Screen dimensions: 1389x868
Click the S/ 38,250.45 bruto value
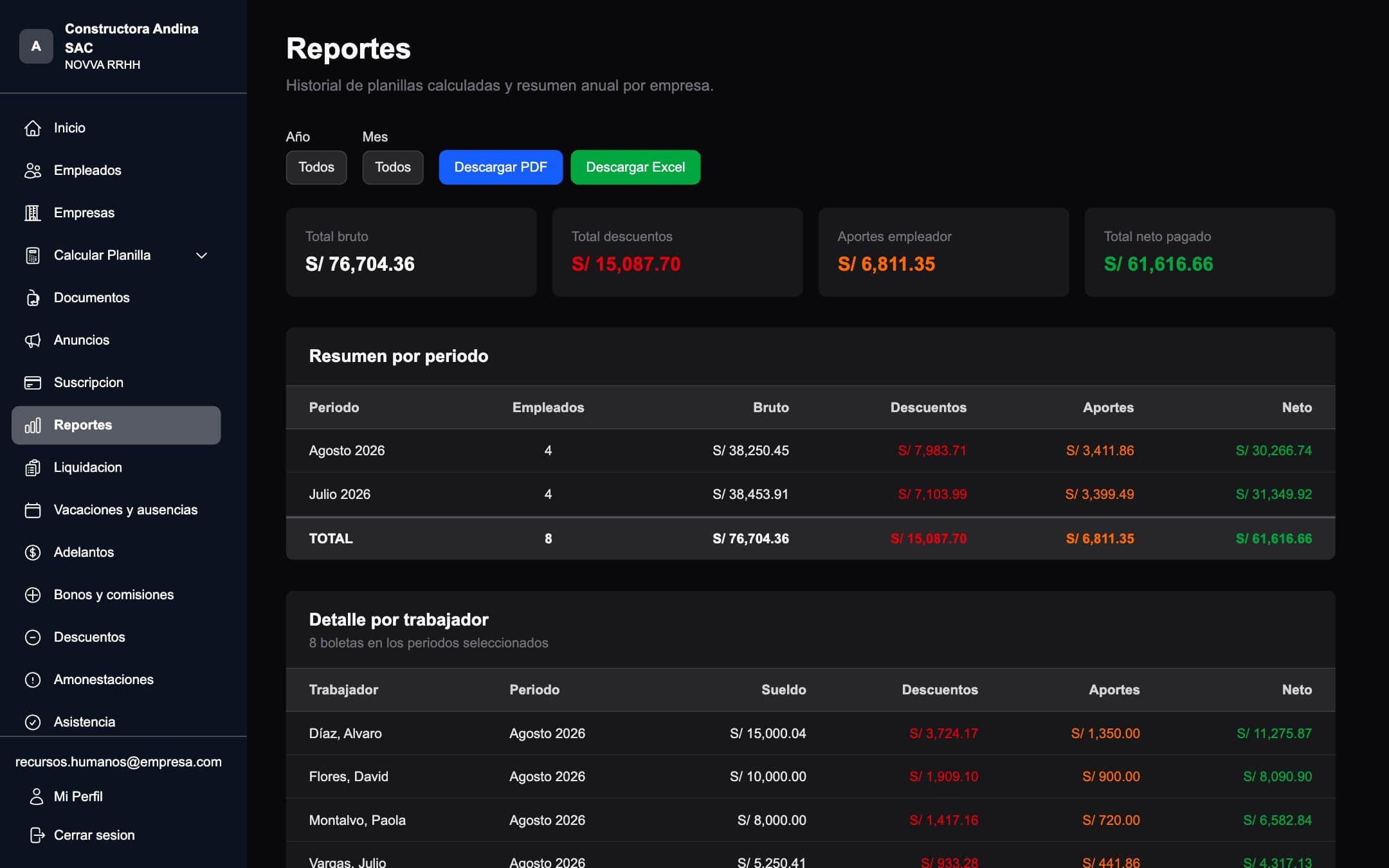point(750,451)
